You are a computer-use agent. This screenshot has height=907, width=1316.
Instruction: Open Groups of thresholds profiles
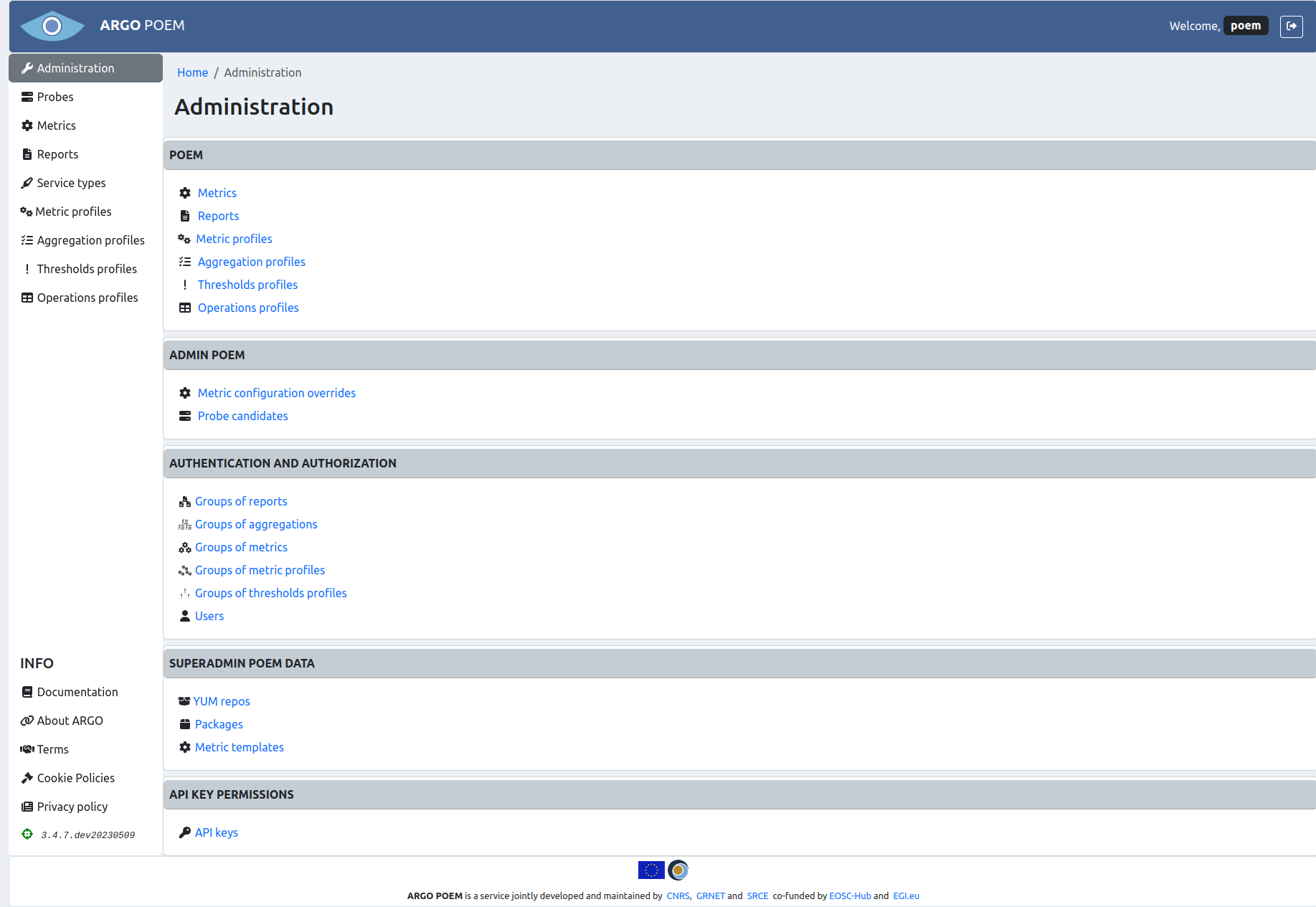tap(270, 593)
